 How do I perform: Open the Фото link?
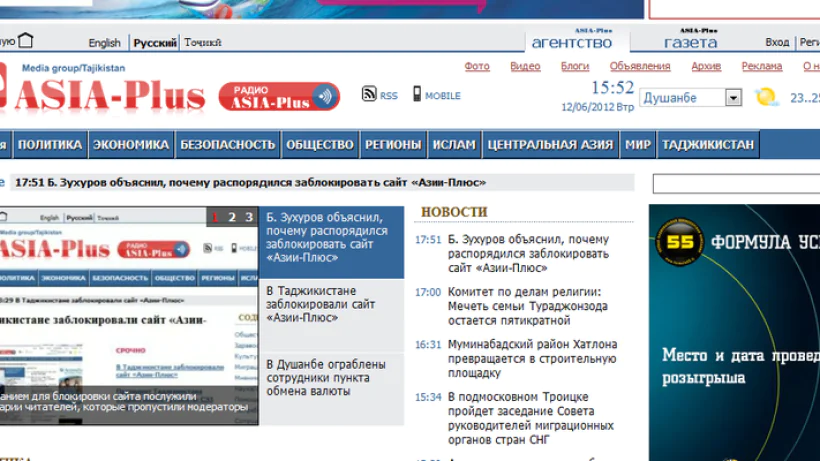[x=477, y=66]
